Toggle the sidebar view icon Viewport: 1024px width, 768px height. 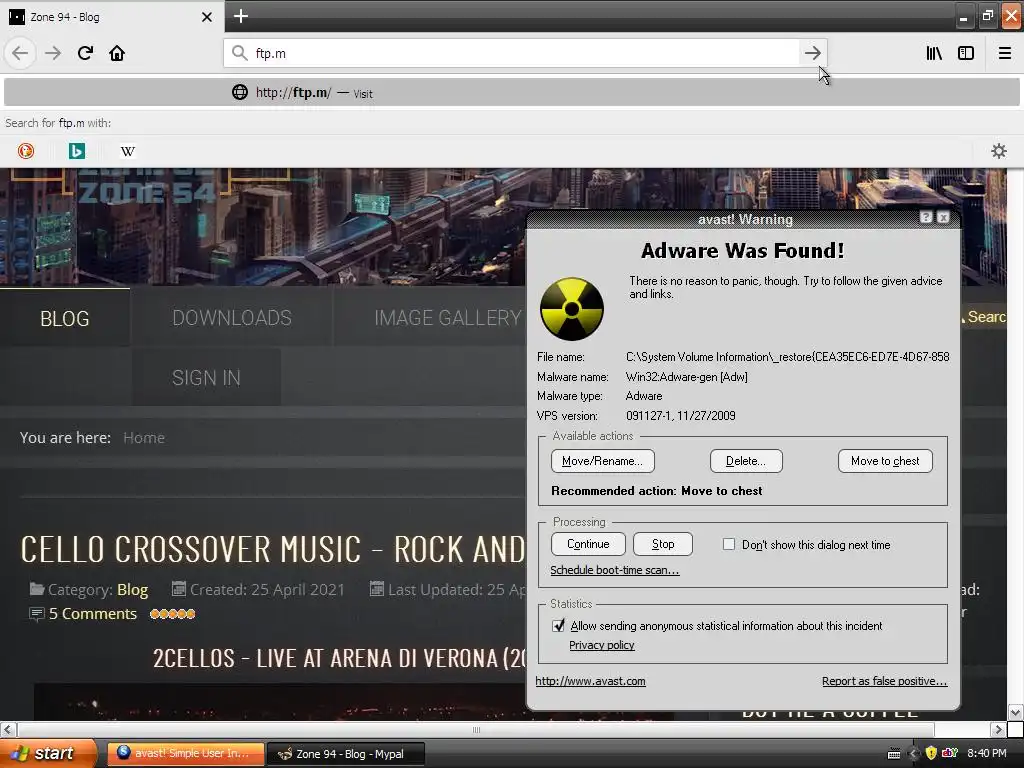pos(966,53)
